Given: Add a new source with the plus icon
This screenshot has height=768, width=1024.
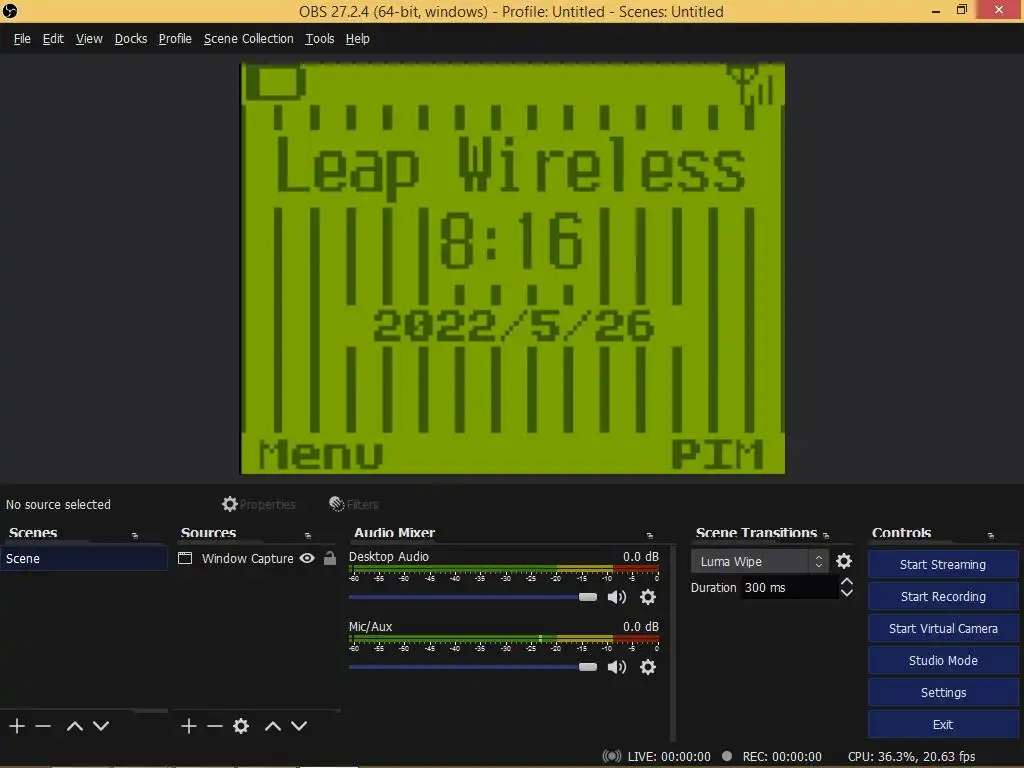Looking at the screenshot, I should point(189,726).
